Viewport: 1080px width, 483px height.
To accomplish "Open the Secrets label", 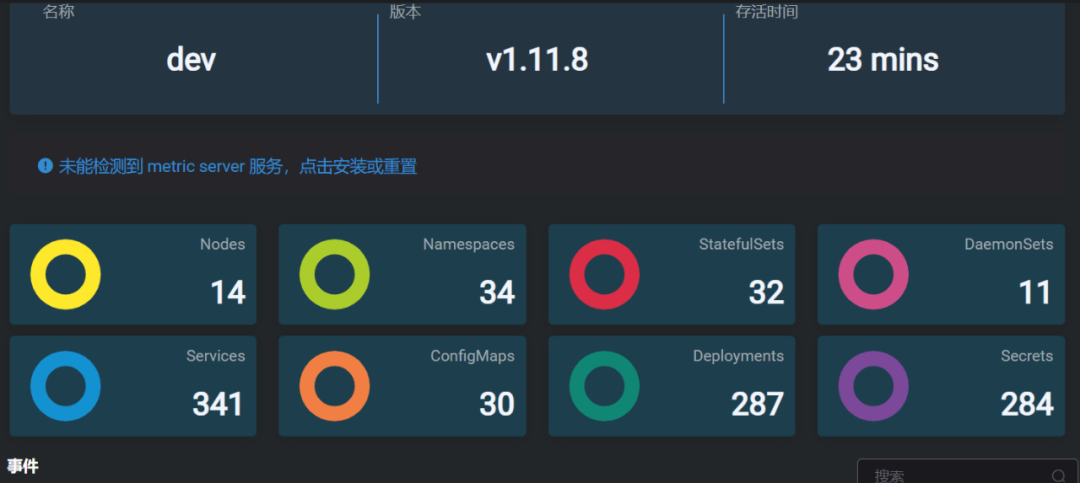I will (x=1027, y=356).
